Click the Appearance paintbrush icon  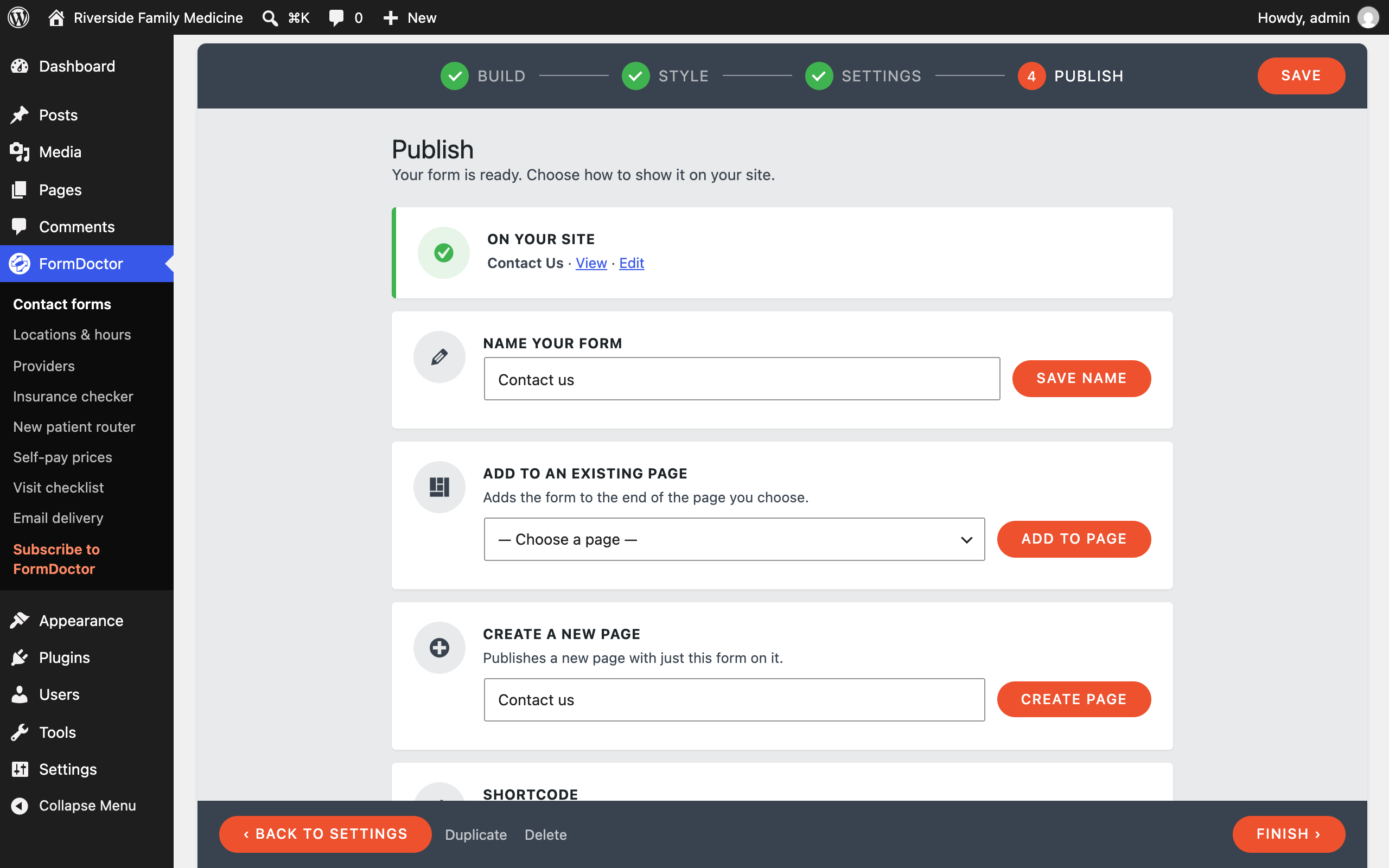click(x=20, y=621)
